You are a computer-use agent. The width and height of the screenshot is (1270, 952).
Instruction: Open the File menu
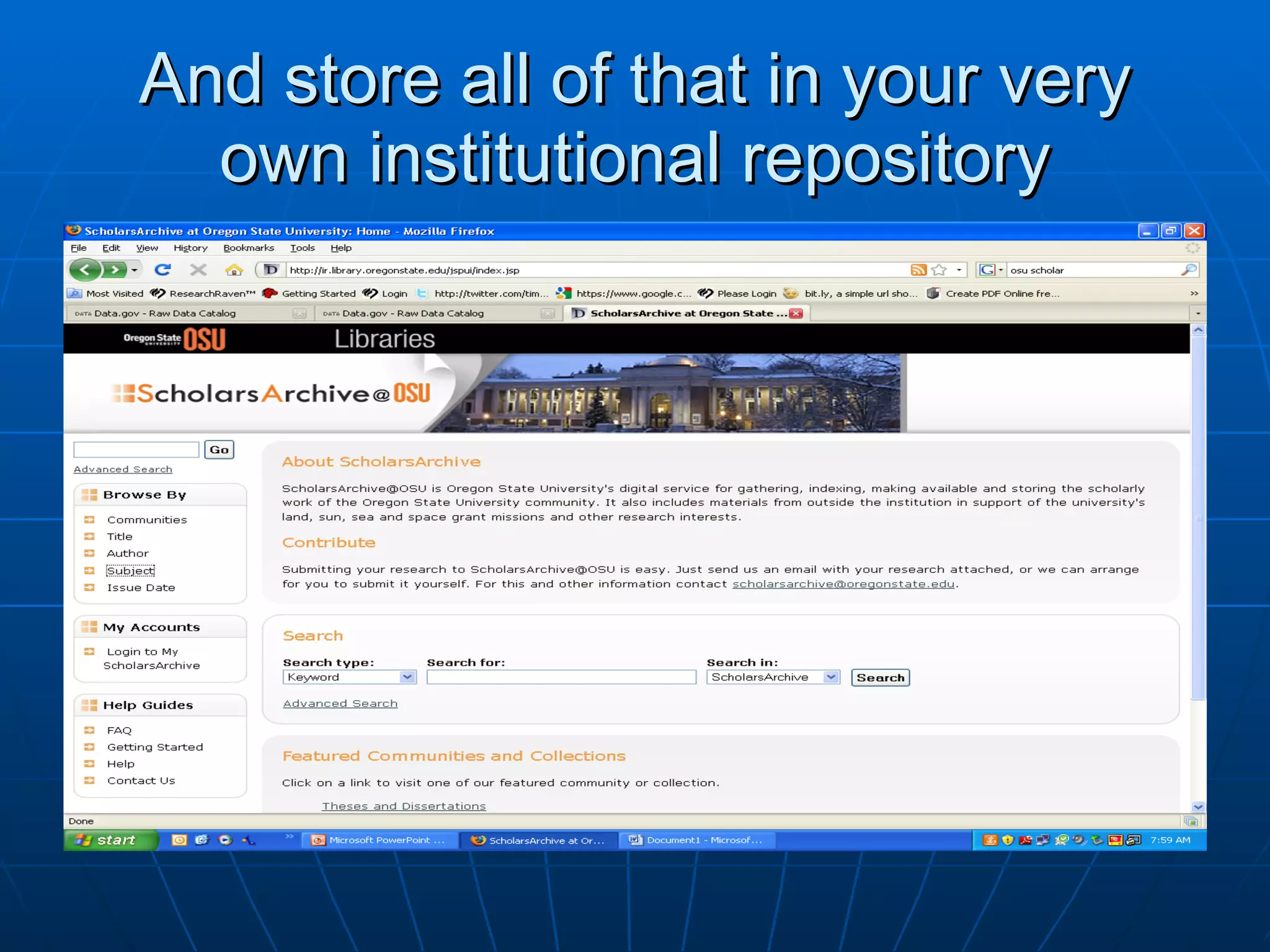pyautogui.click(x=79, y=247)
